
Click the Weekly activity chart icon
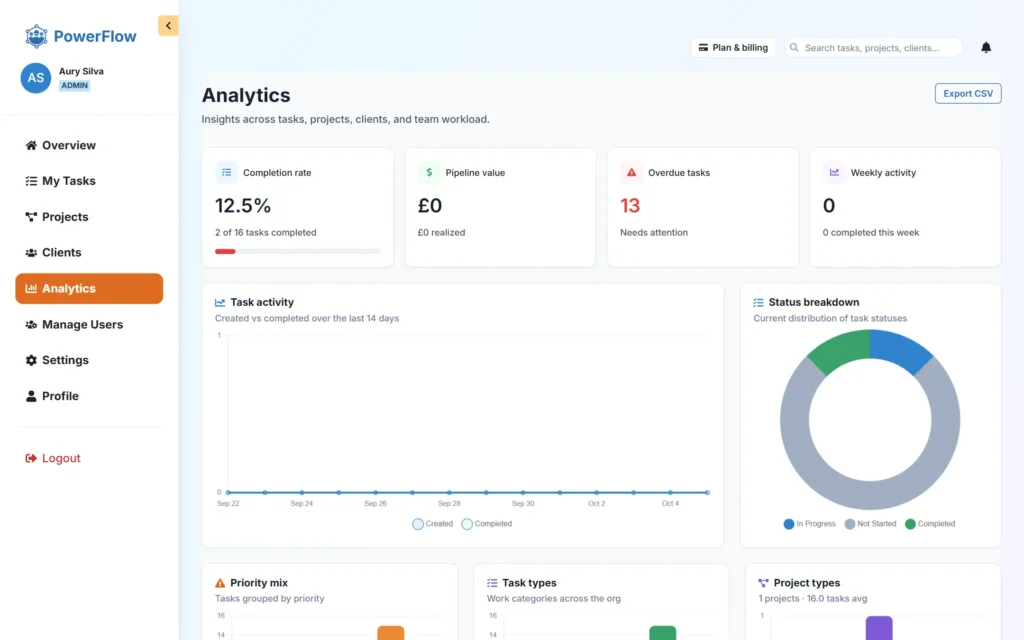point(834,172)
